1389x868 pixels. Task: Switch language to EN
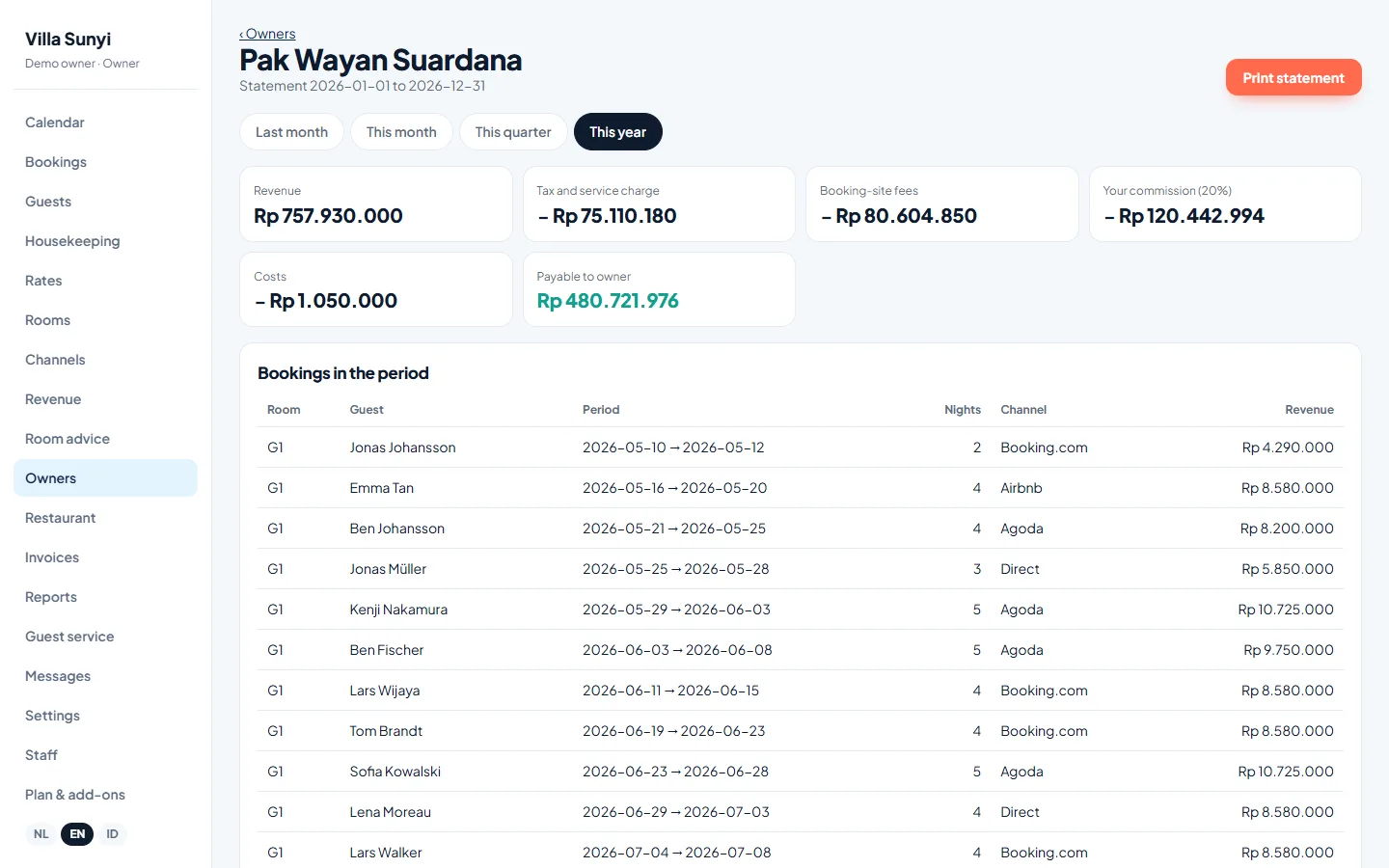coord(77,834)
